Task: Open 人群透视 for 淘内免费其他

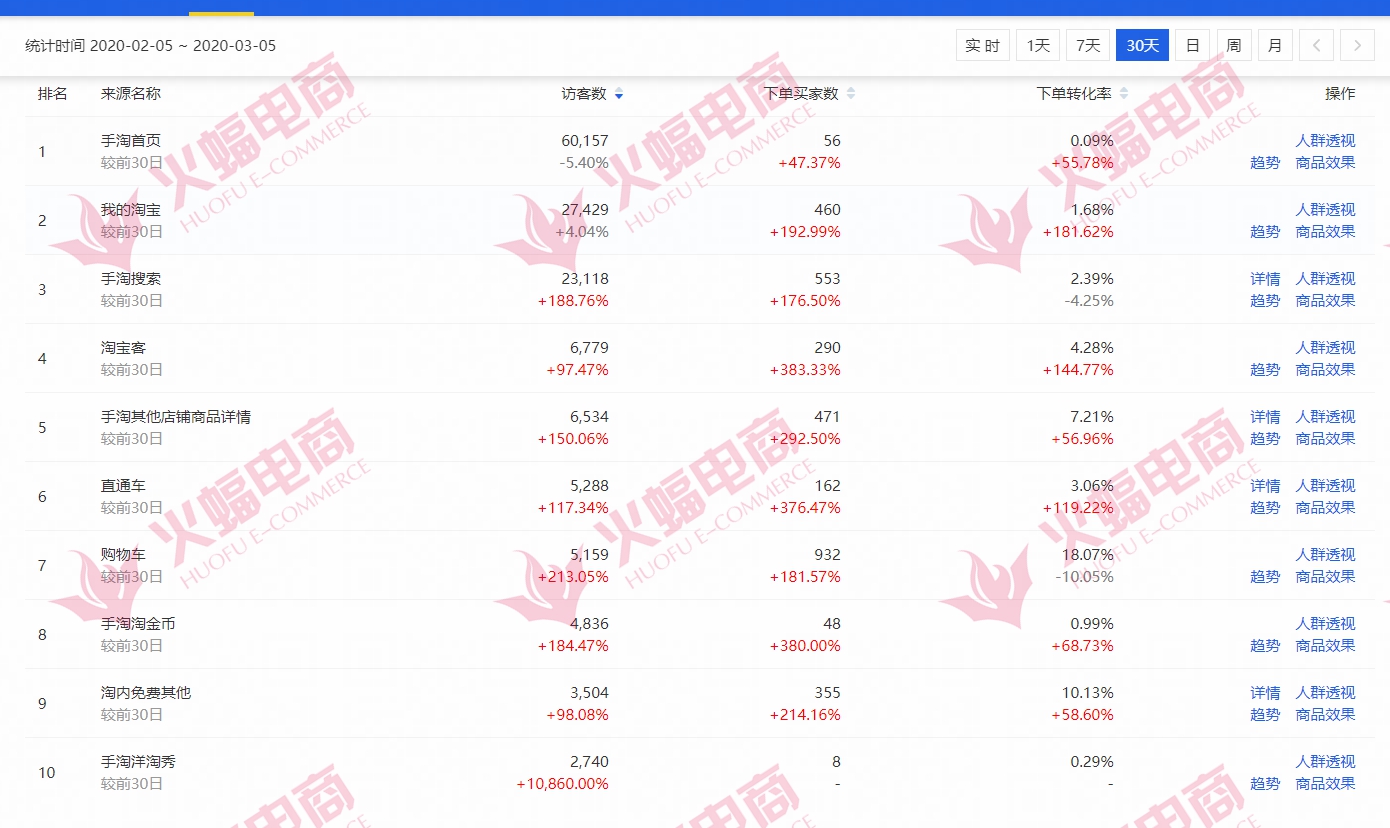Action: [1325, 693]
